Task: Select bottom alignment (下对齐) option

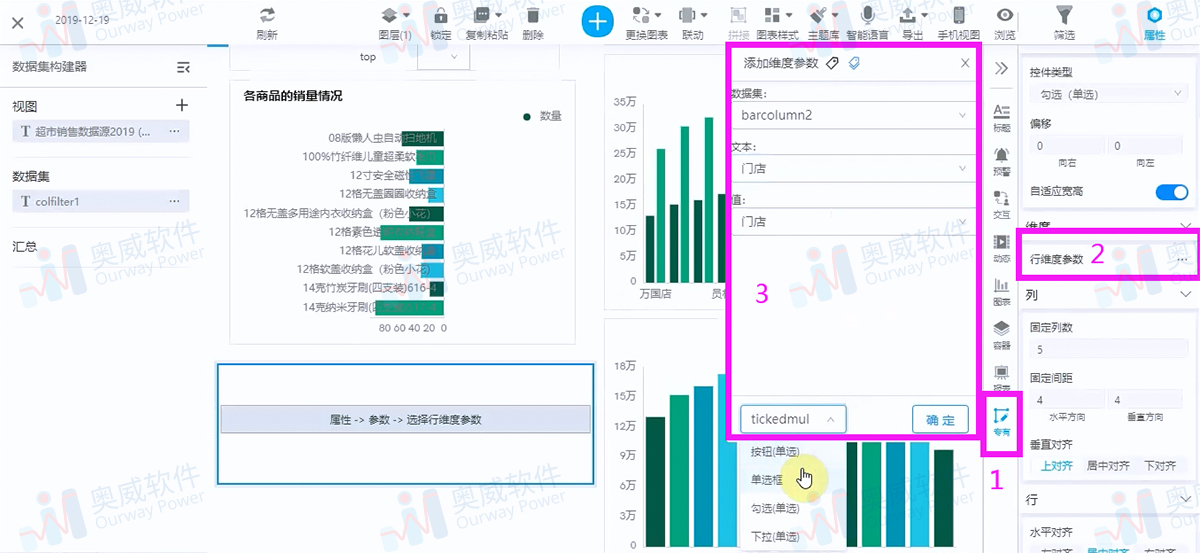Action: (x=1158, y=465)
